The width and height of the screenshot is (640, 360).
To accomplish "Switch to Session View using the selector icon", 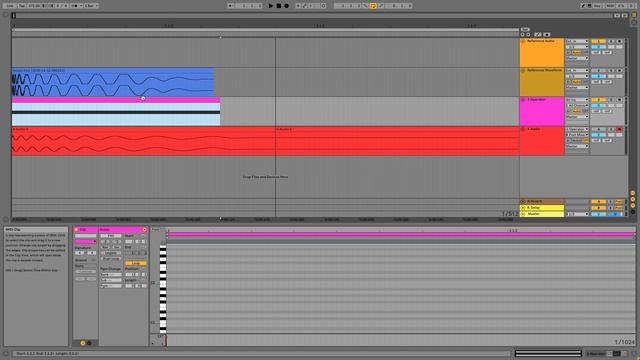I will [634, 22].
